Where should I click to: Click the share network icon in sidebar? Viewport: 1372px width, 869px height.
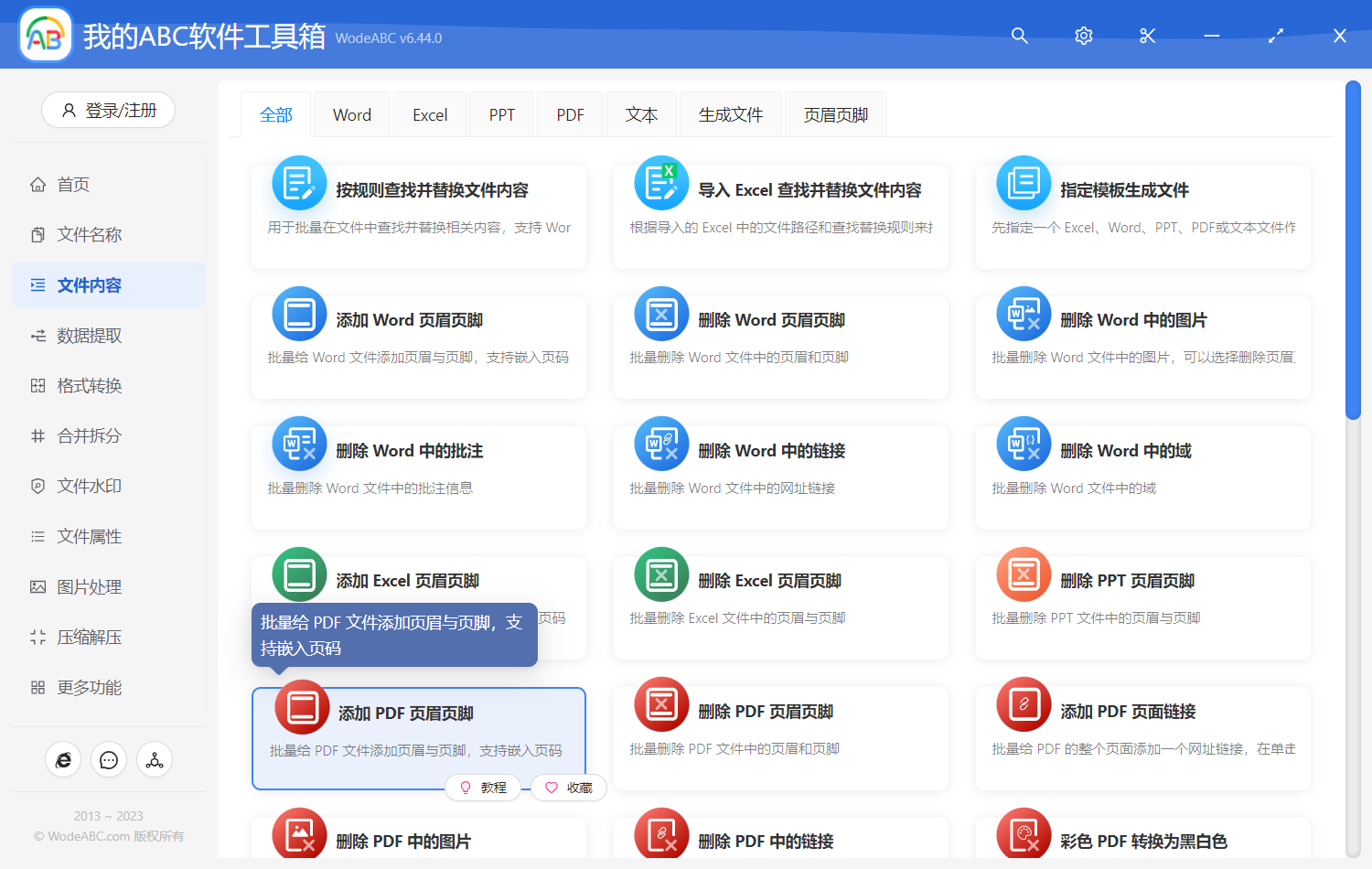pos(155,760)
